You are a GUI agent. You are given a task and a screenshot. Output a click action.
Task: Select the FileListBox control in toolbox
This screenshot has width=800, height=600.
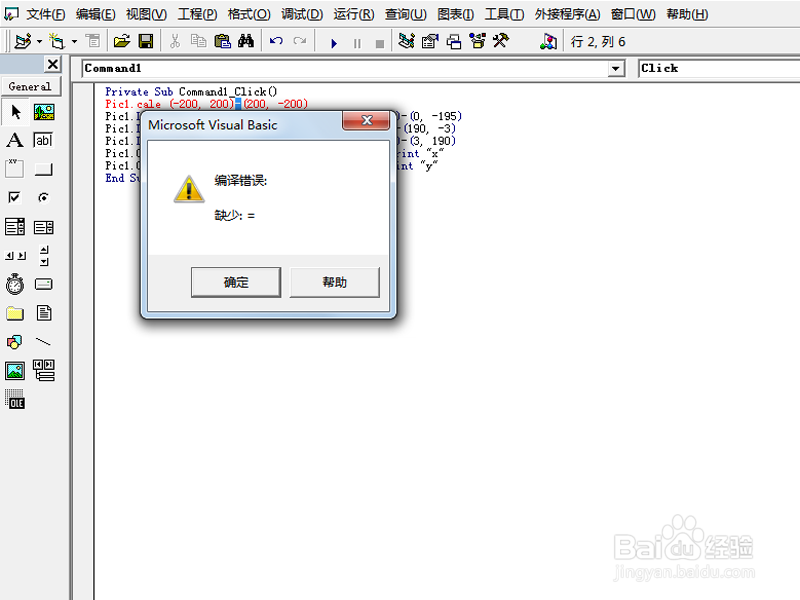tap(44, 313)
